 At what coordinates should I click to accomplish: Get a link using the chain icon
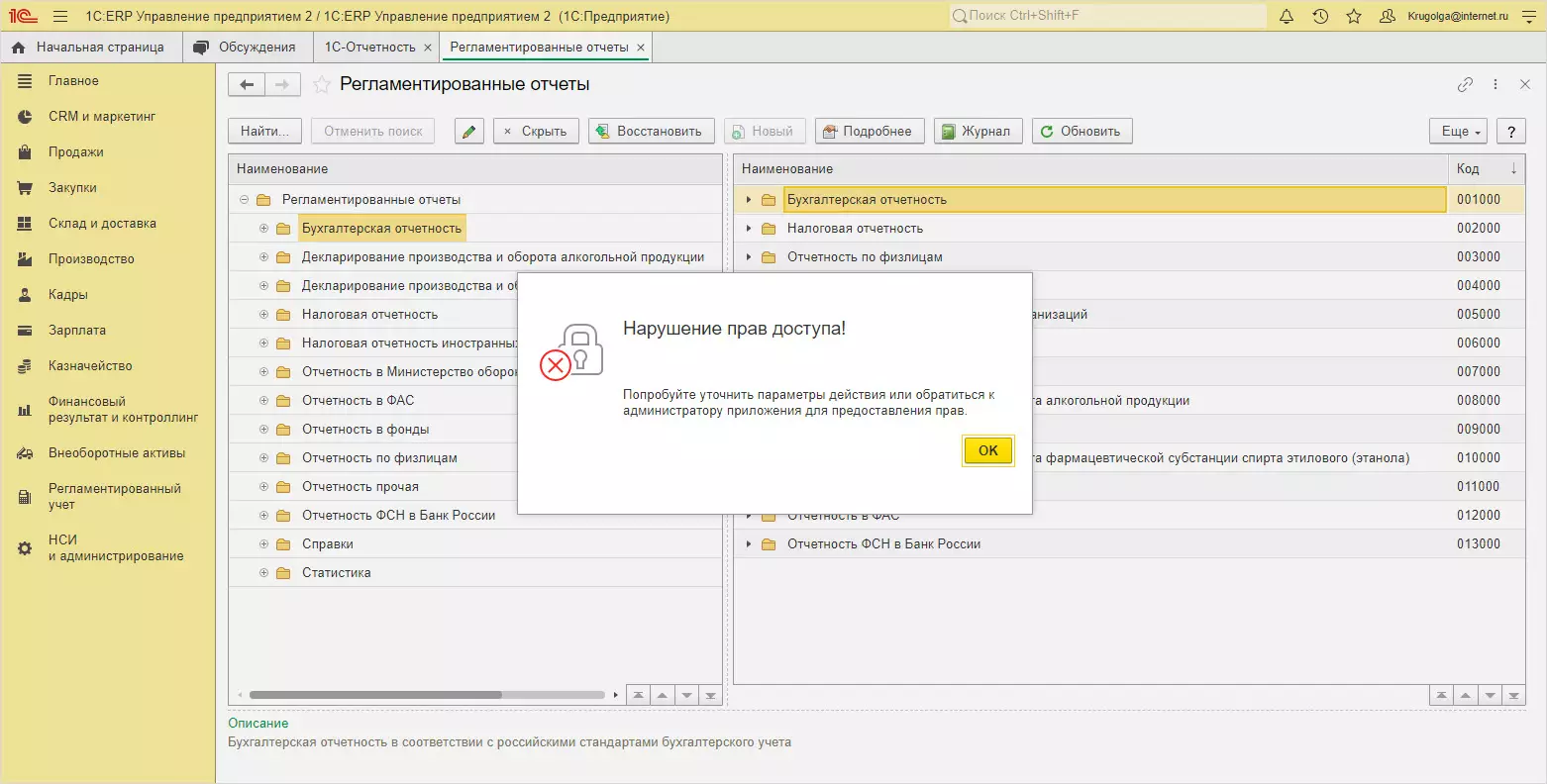(1465, 85)
